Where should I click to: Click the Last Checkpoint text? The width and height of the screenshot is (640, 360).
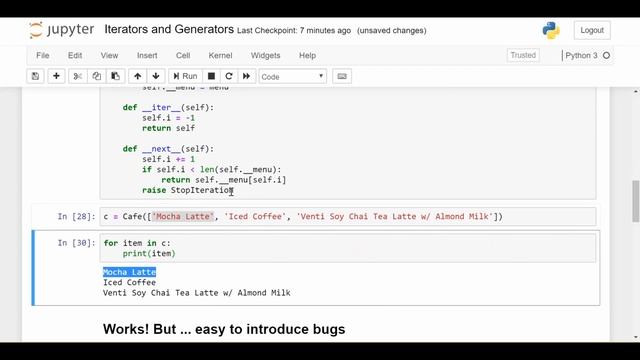pyautogui.click(x=294, y=31)
